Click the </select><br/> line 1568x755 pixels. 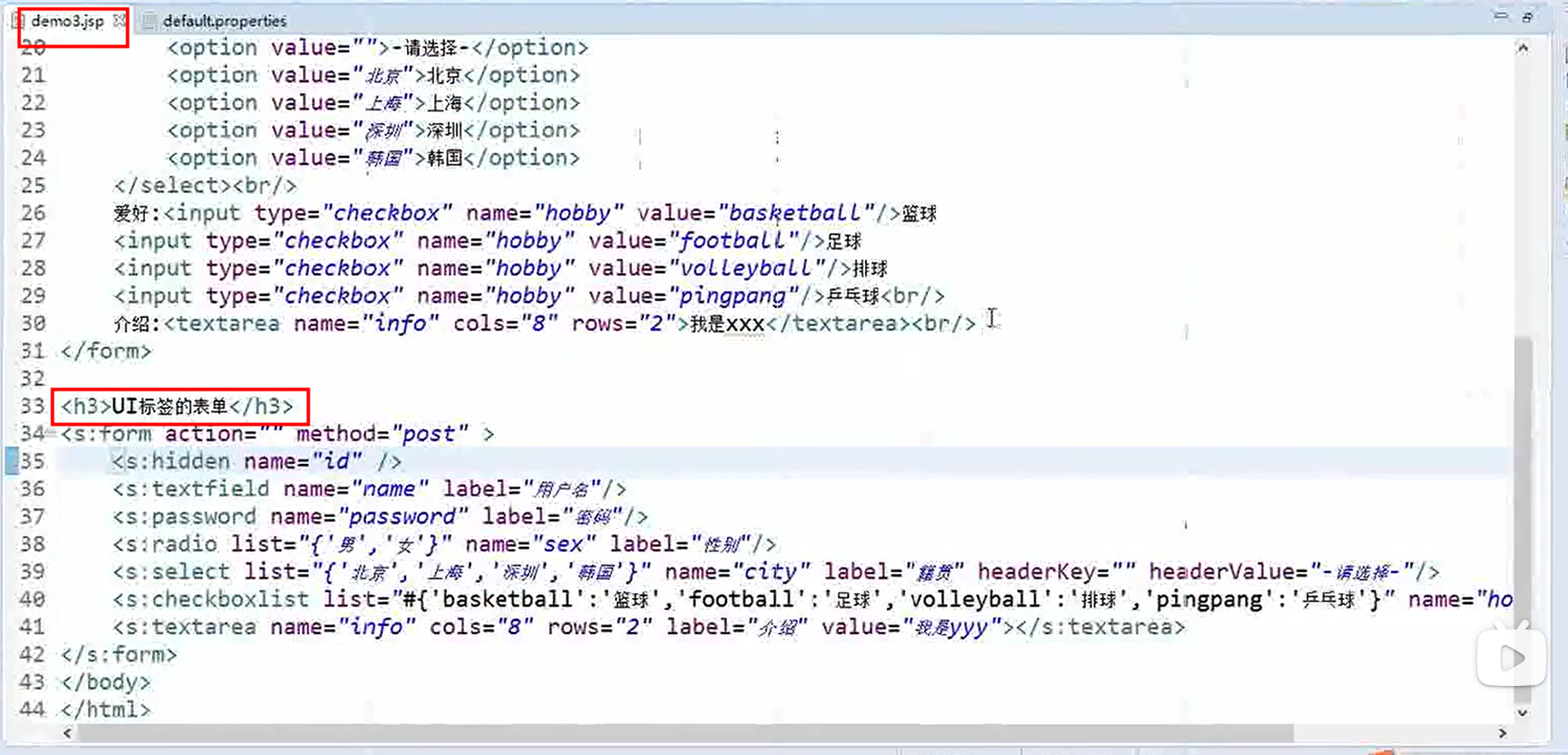(205, 186)
